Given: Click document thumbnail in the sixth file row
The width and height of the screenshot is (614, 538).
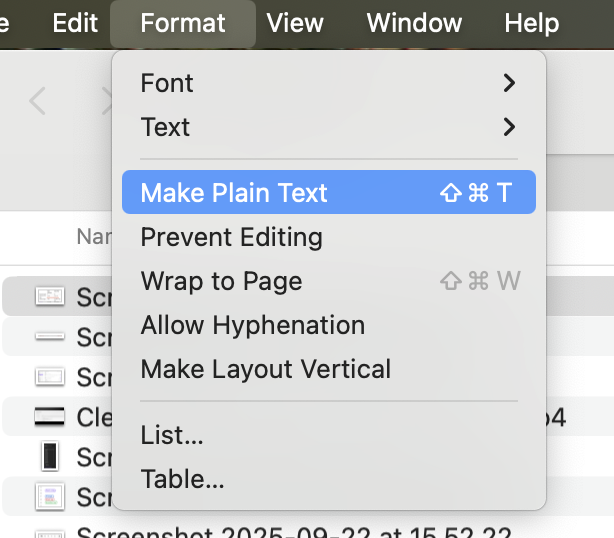Looking at the screenshot, I should click(49, 496).
